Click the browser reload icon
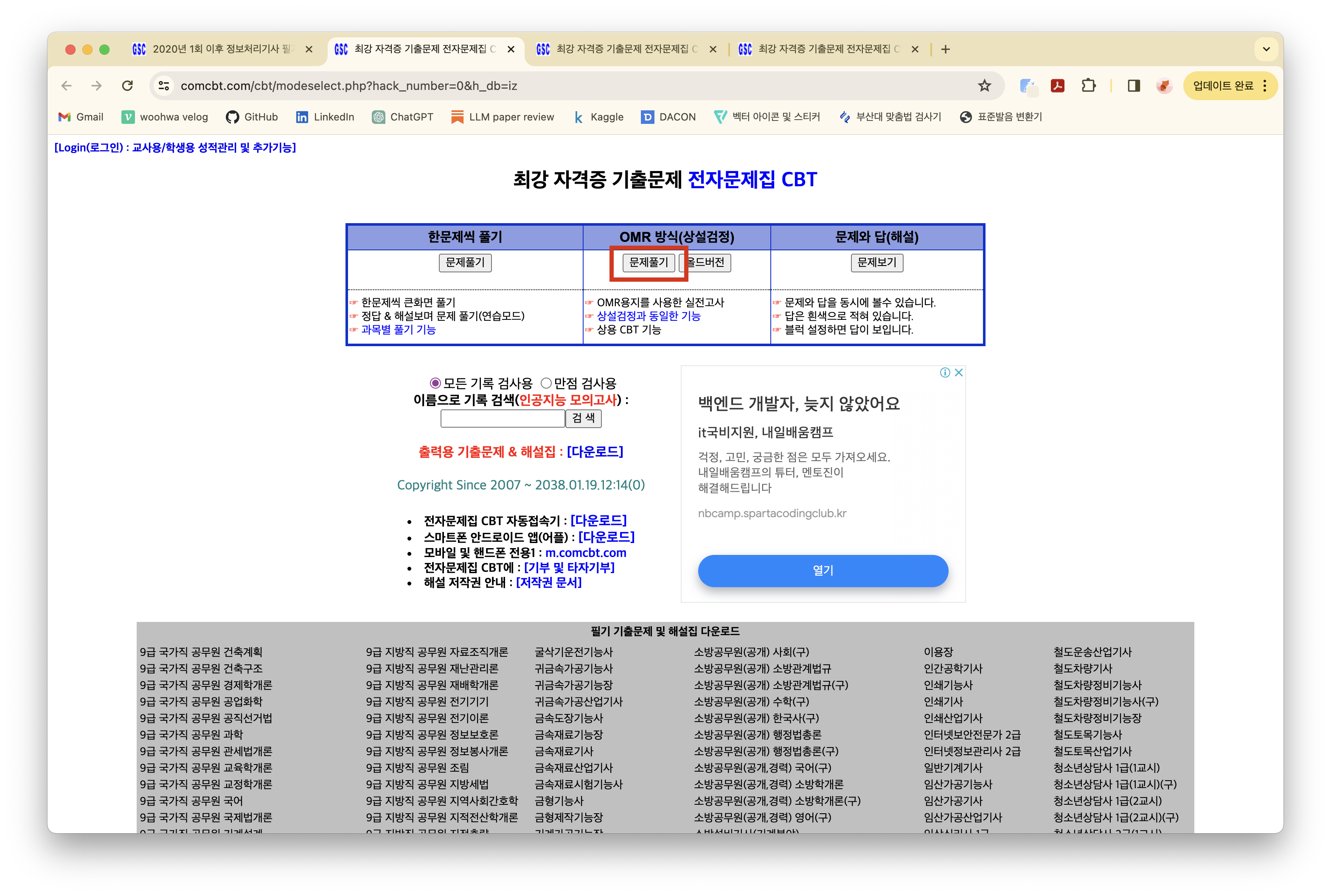Screen dimensions: 1331x896 [x=127, y=86]
